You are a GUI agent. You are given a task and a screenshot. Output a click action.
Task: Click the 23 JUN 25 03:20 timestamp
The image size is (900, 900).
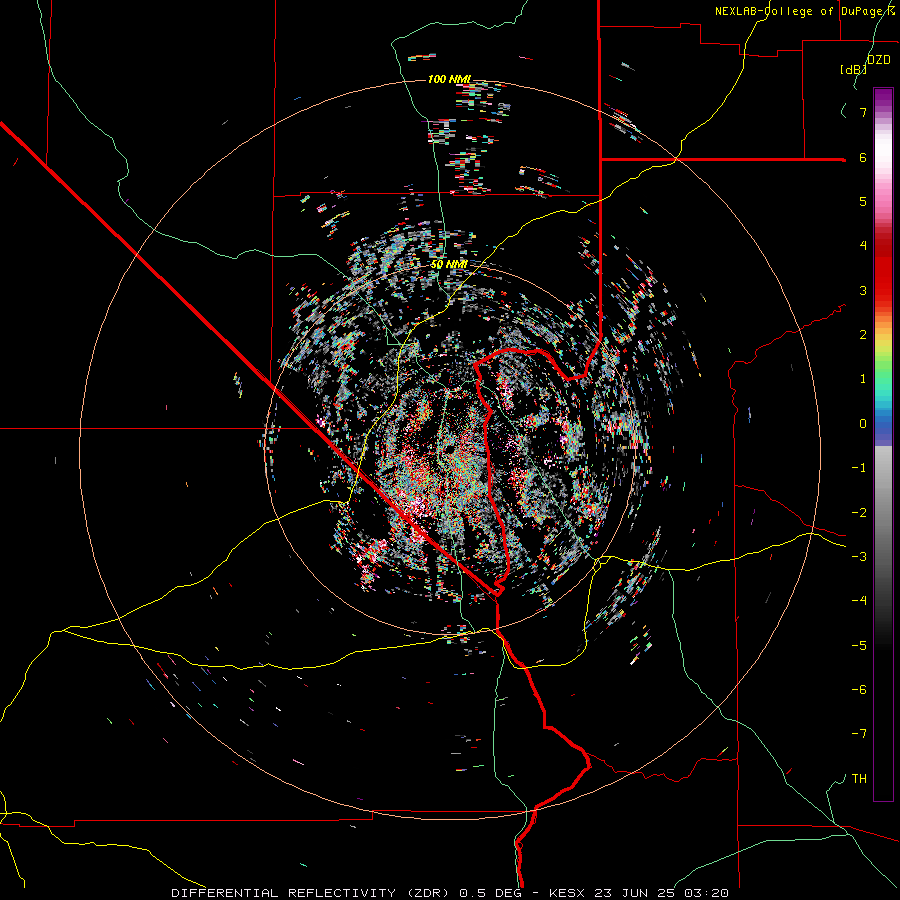tap(660, 893)
